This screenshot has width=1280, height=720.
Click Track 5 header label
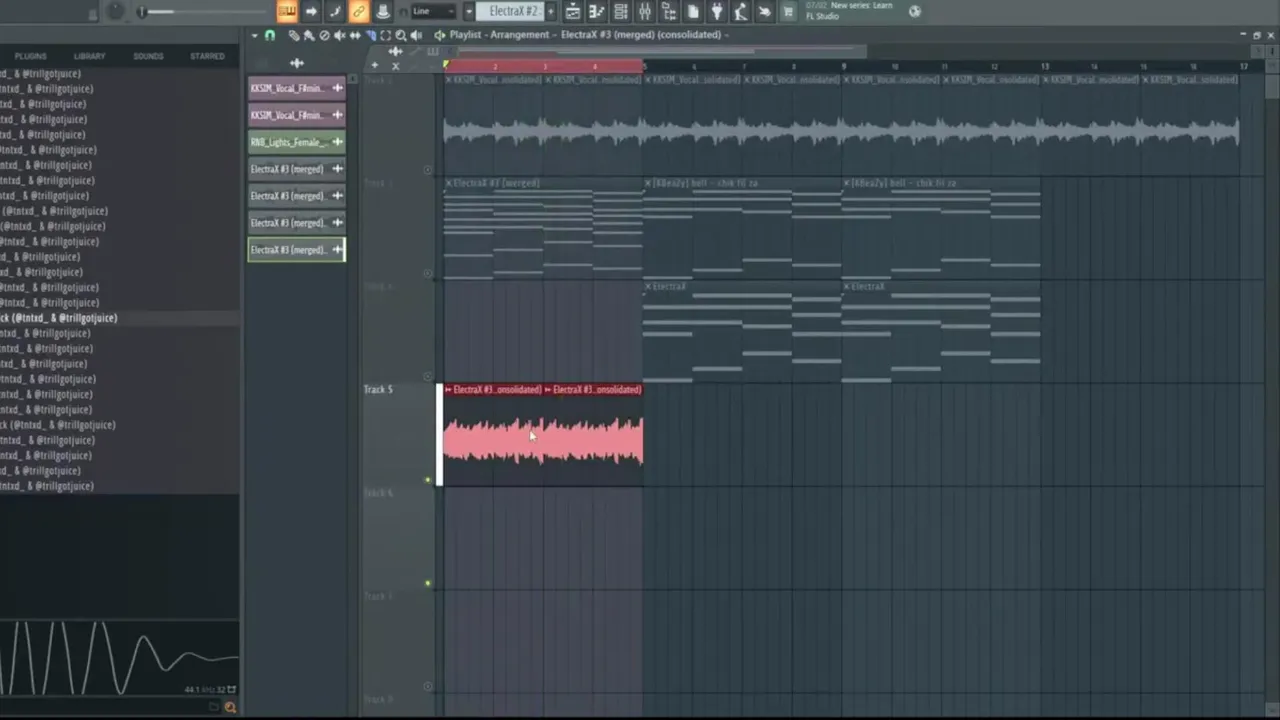(x=378, y=389)
